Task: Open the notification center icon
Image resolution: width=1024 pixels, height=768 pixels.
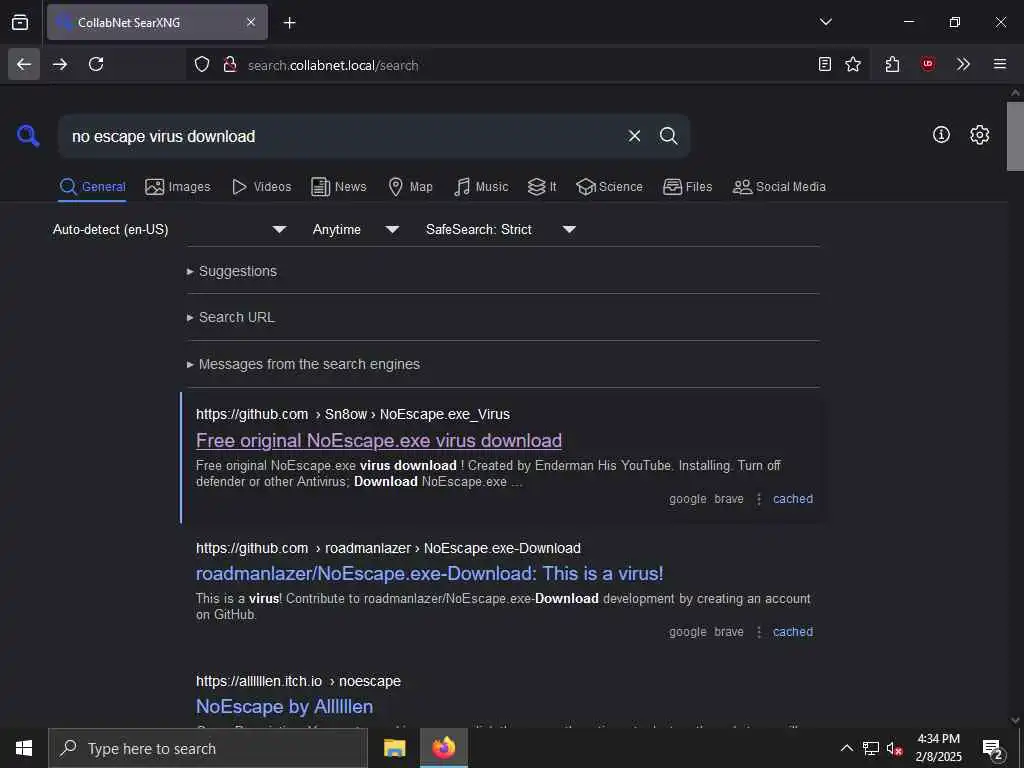Action: coord(993,748)
